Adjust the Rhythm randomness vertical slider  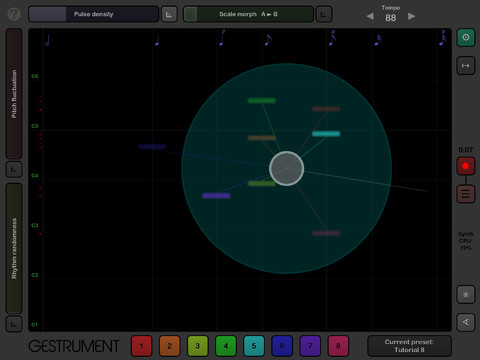(x=14, y=248)
